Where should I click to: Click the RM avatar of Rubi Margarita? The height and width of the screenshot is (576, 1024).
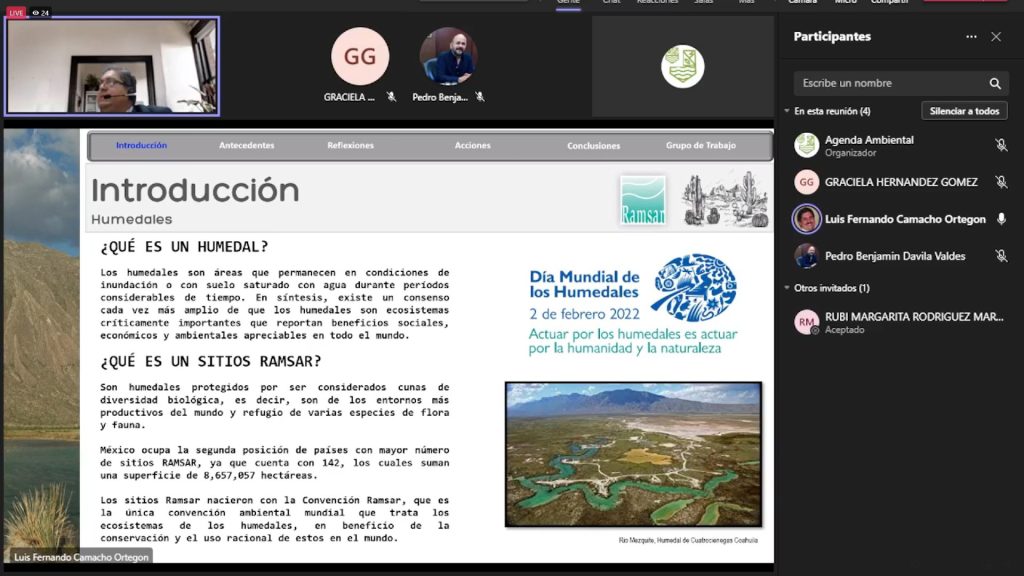[806, 322]
